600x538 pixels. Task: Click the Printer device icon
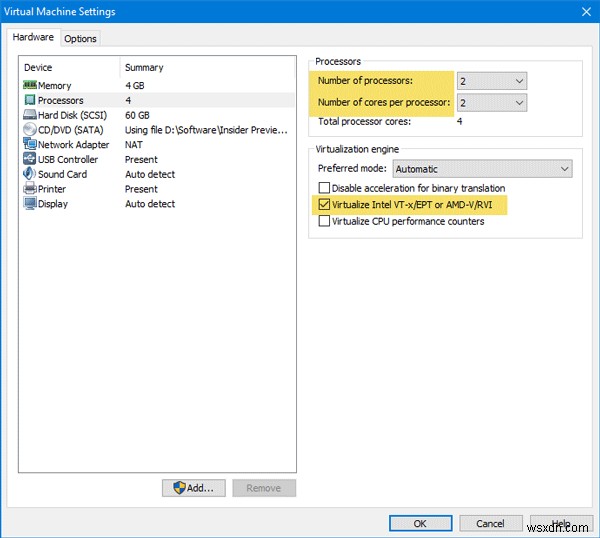coord(30,188)
